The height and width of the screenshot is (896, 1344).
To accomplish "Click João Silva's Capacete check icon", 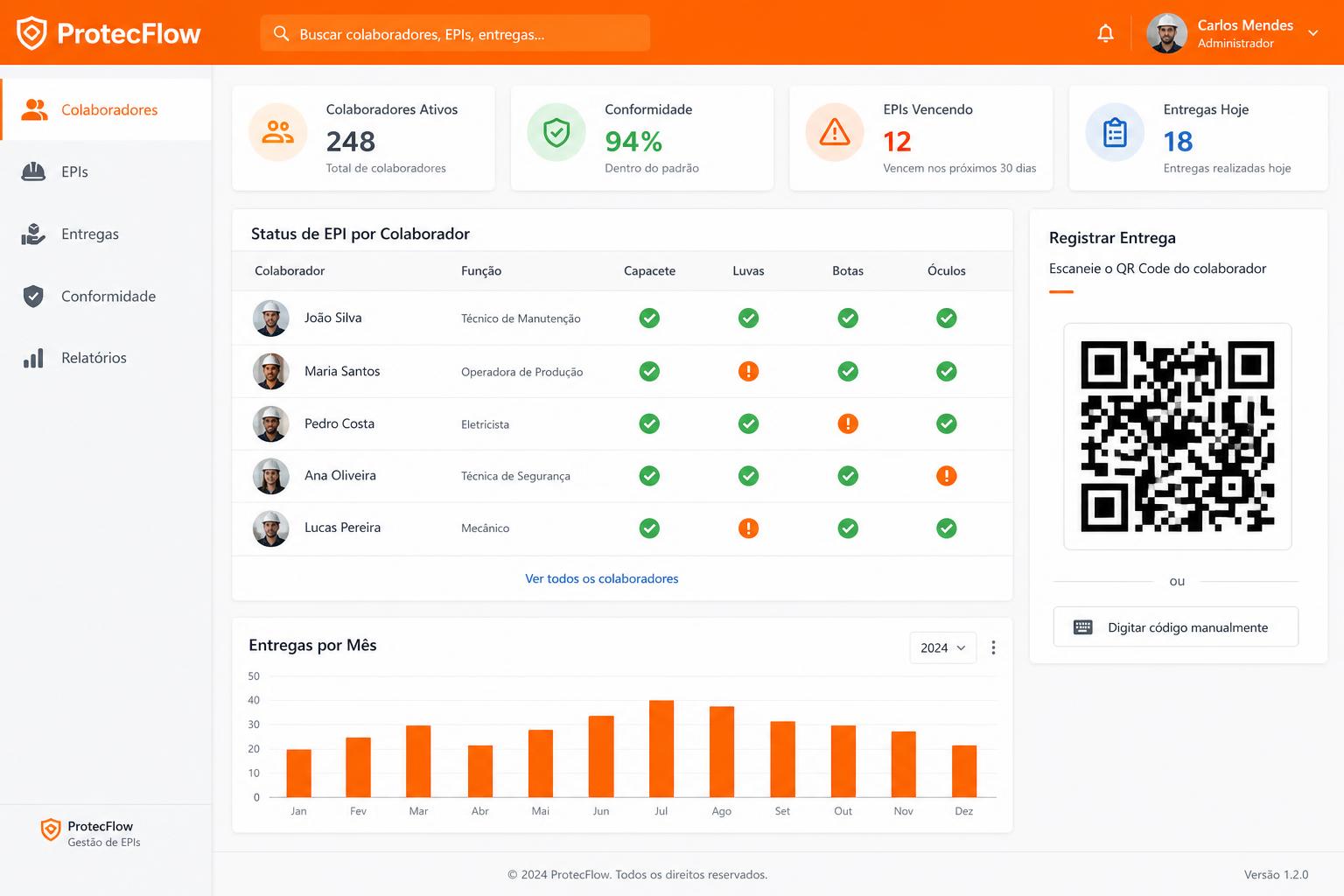I will pos(649,318).
